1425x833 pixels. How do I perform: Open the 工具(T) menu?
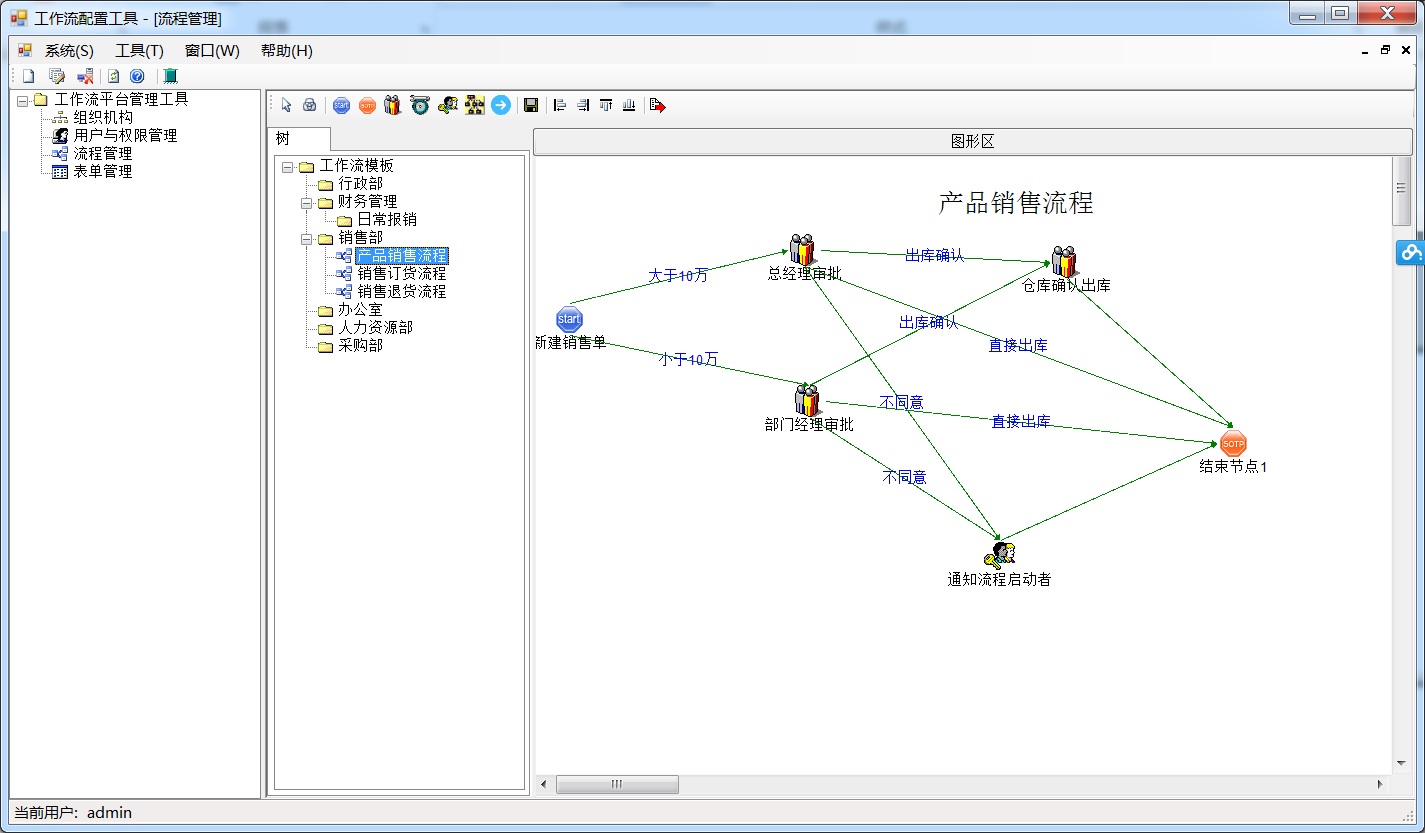click(x=139, y=51)
